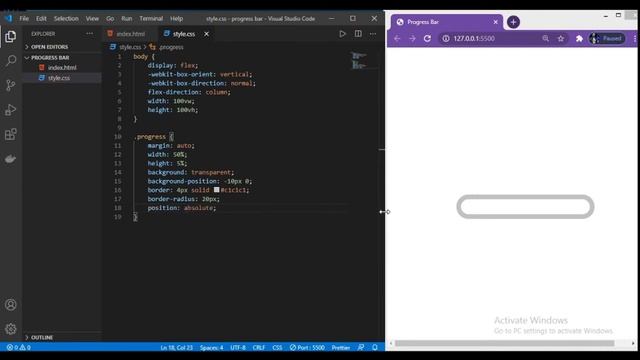The height and width of the screenshot is (360, 640).
Task: Open the Run menu
Action: point(127,18)
